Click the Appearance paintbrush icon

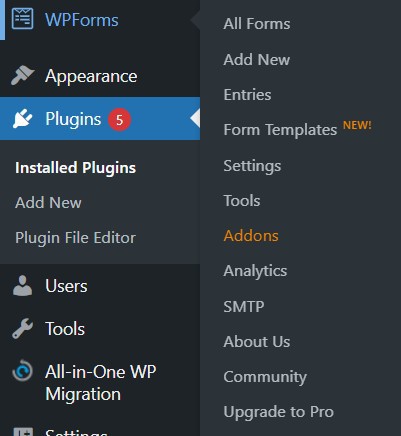22,75
